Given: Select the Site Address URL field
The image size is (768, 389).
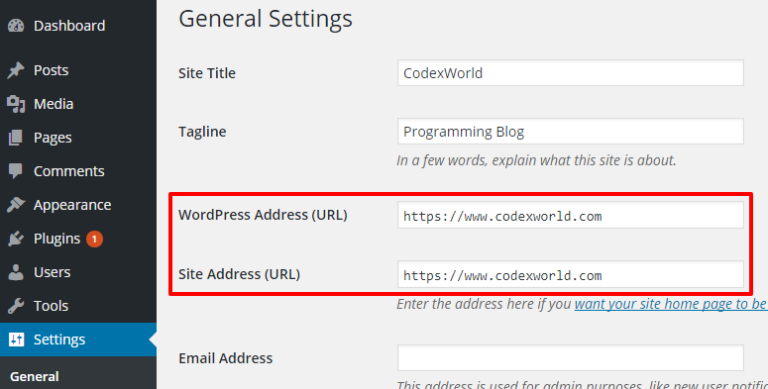Looking at the screenshot, I should [570, 274].
